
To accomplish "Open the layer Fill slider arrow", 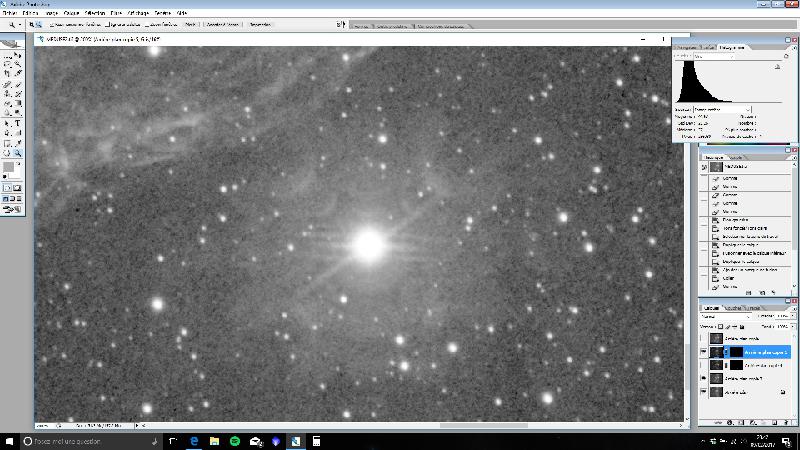I will [x=792, y=327].
